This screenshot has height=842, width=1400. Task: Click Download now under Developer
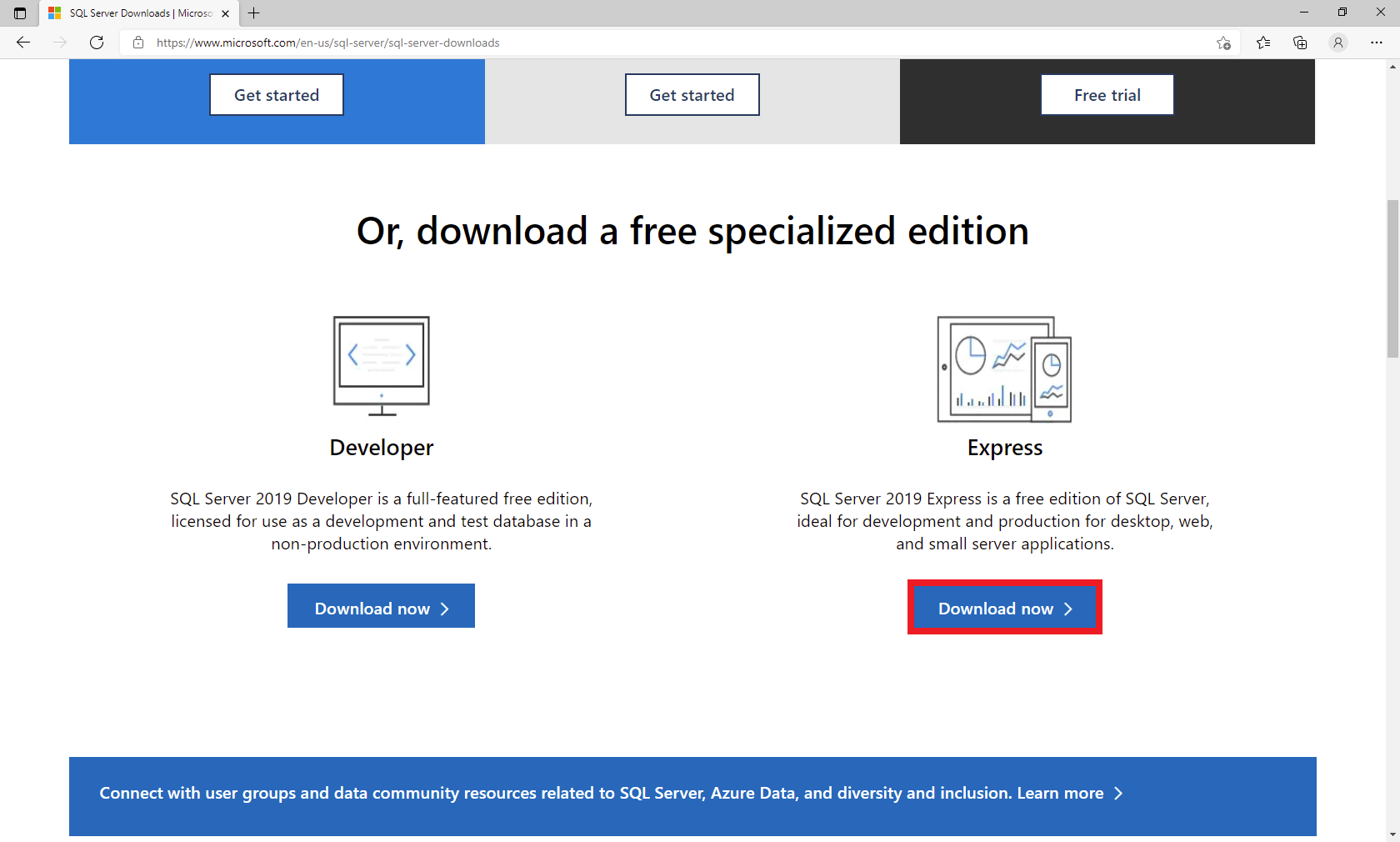click(381, 606)
